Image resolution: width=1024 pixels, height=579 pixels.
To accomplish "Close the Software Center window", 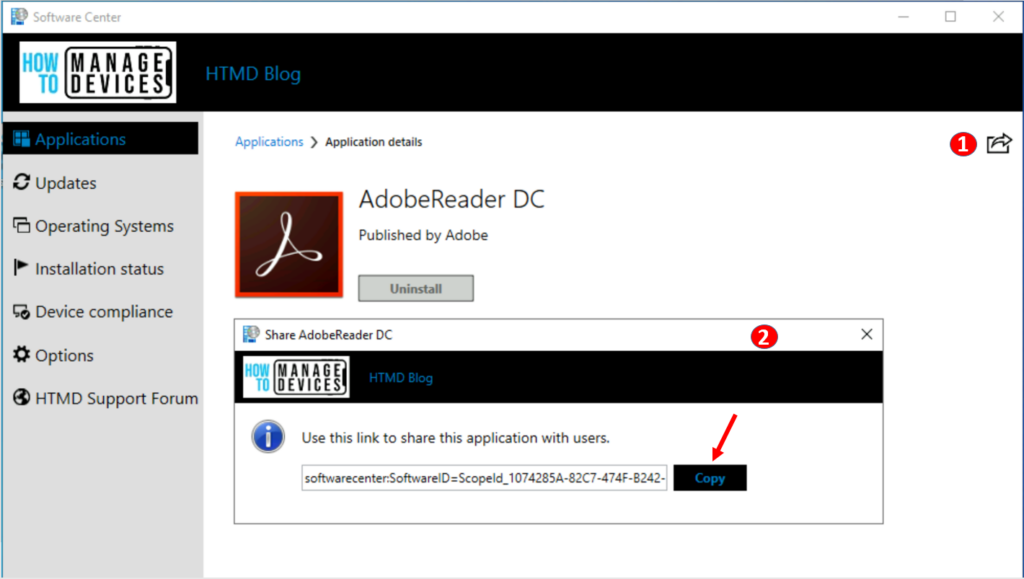I will click(x=999, y=16).
